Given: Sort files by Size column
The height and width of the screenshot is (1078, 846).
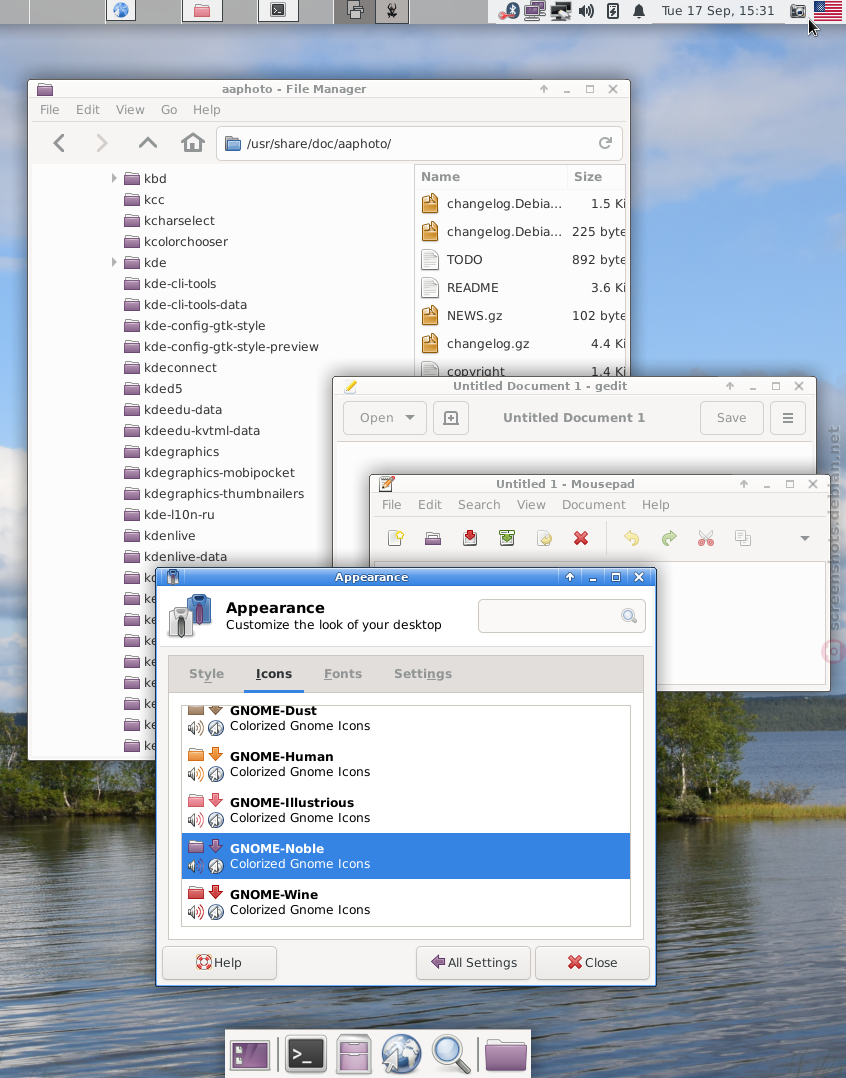Looking at the screenshot, I should (596, 177).
